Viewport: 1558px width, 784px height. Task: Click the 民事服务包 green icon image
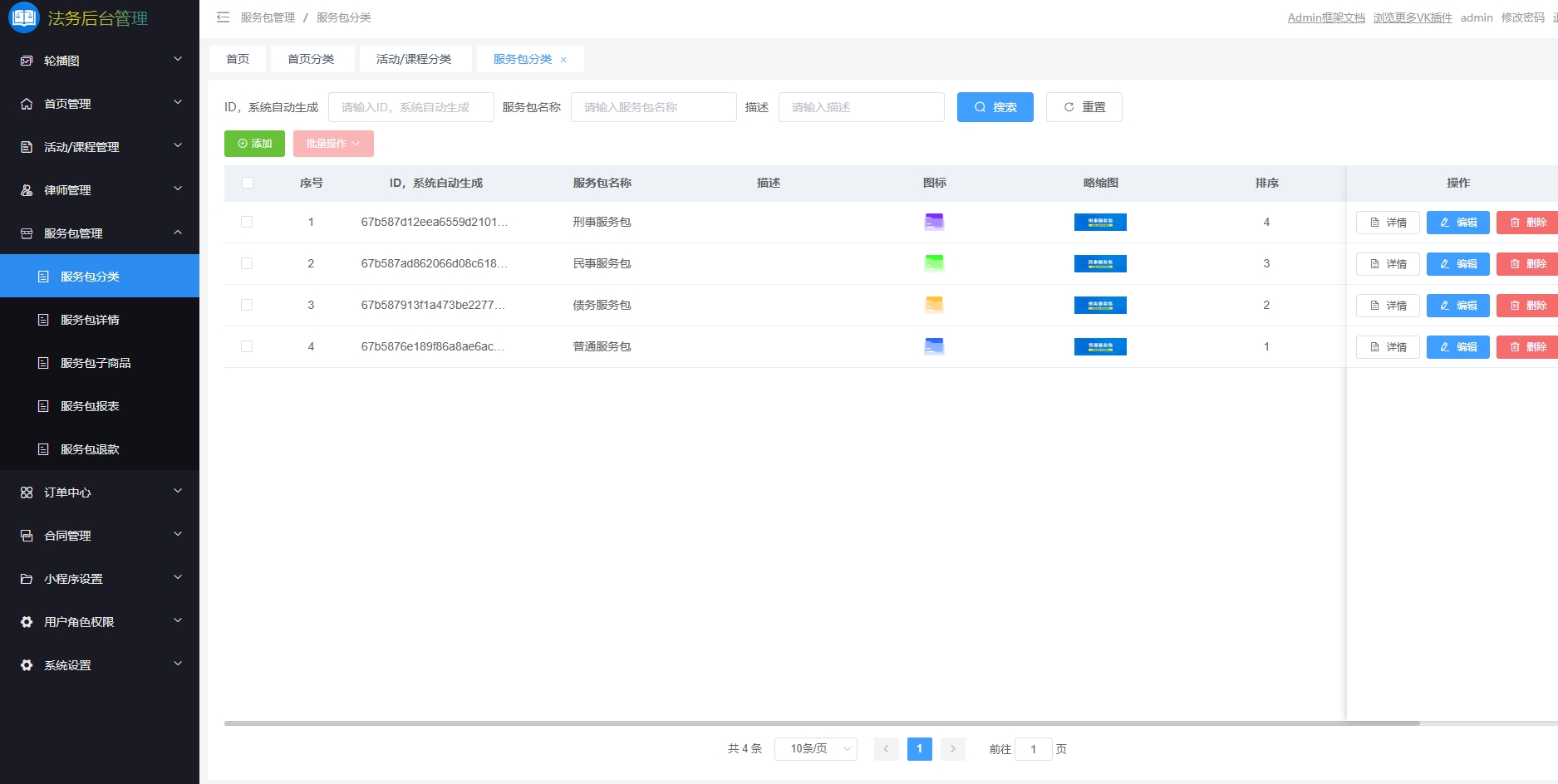(934, 263)
